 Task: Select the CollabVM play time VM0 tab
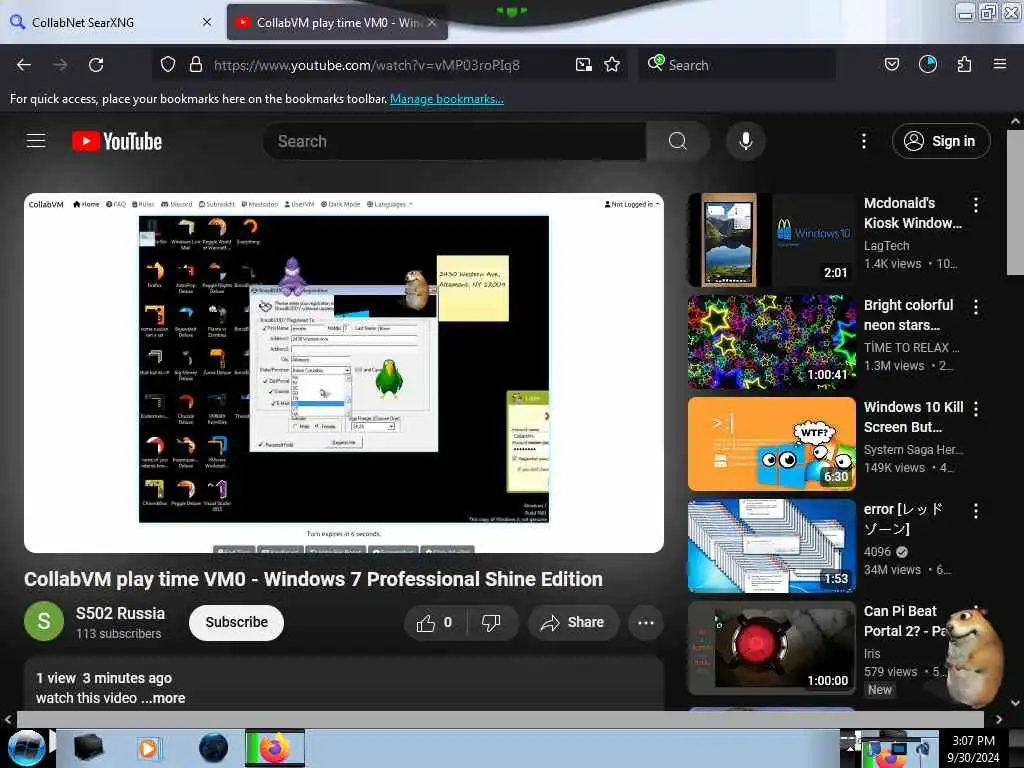[x=337, y=22]
